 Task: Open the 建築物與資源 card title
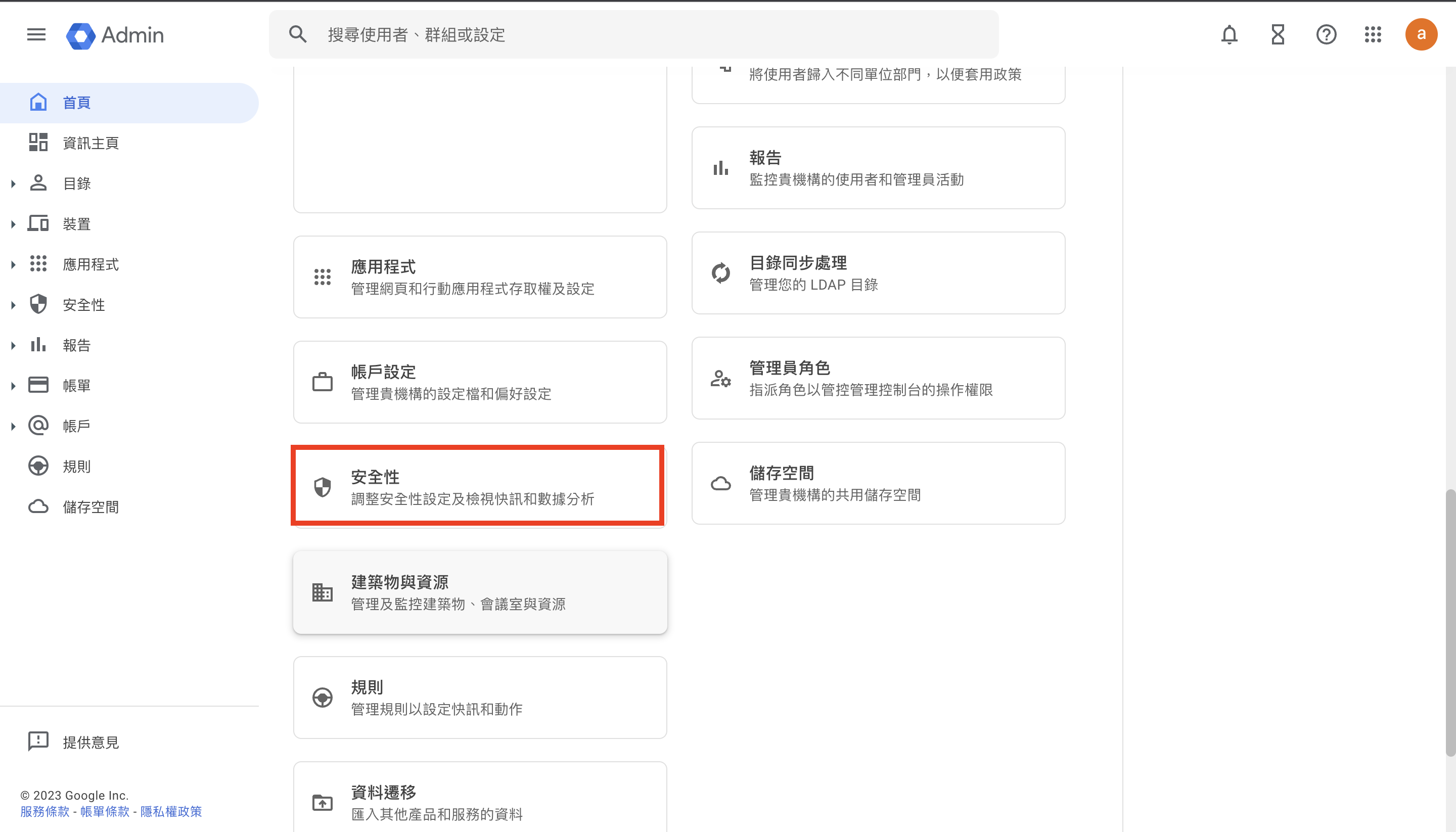click(399, 582)
